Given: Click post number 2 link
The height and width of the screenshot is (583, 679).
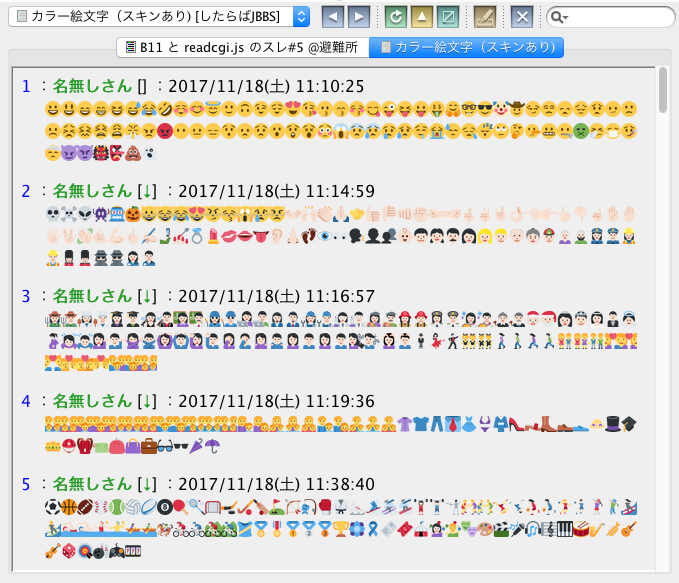Looking at the screenshot, I should (26, 191).
